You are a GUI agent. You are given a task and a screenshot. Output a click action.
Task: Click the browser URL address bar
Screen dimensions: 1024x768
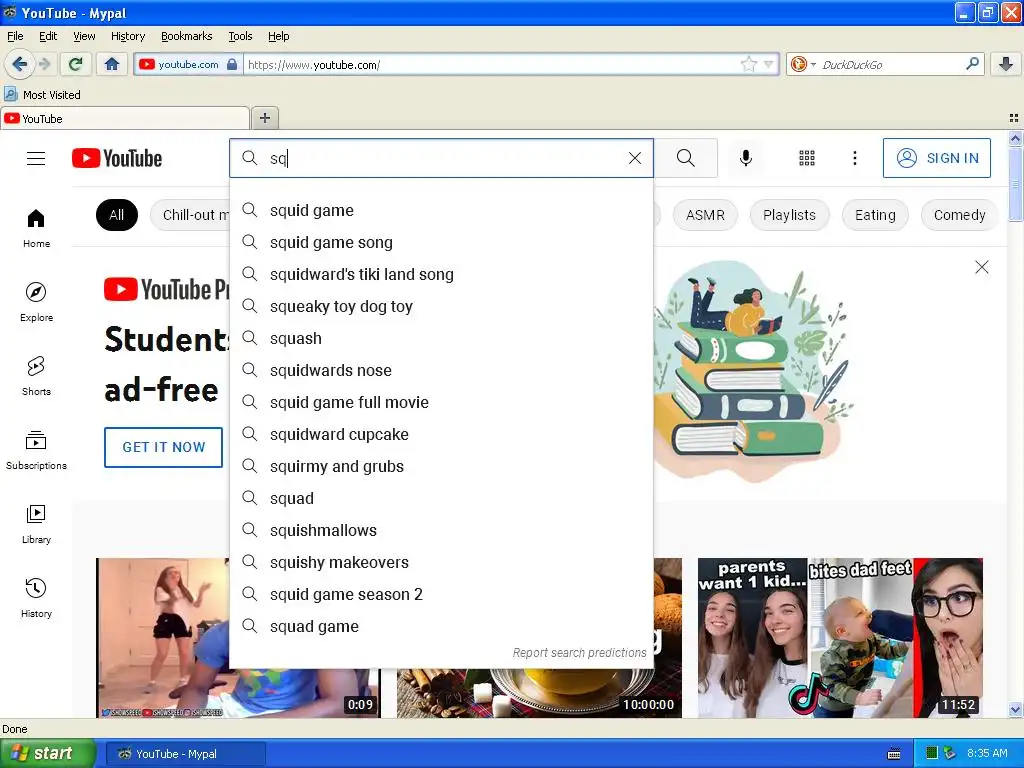[x=490, y=64]
